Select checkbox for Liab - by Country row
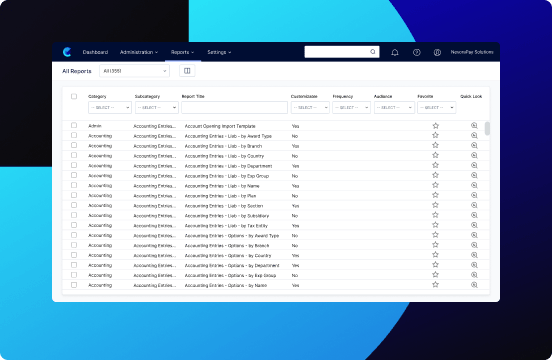The image size is (552, 360). [74, 155]
